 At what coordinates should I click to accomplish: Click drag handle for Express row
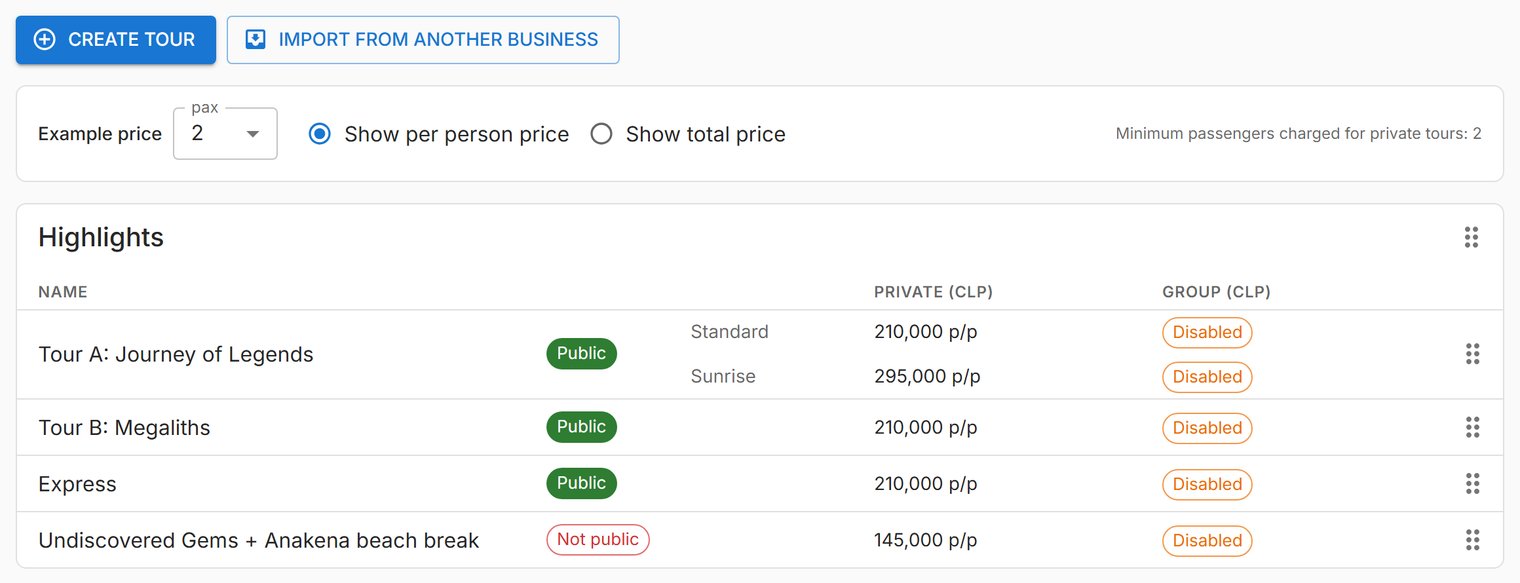click(1472, 484)
